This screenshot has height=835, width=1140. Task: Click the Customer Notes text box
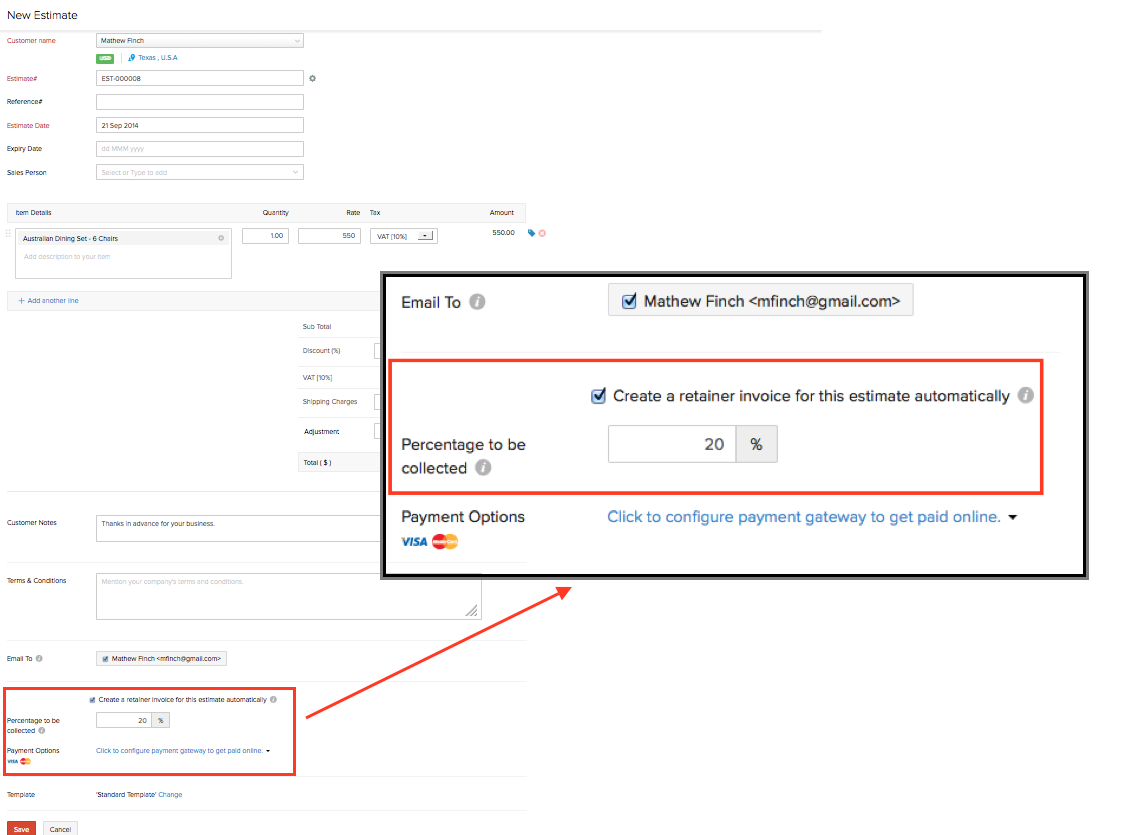(240, 529)
